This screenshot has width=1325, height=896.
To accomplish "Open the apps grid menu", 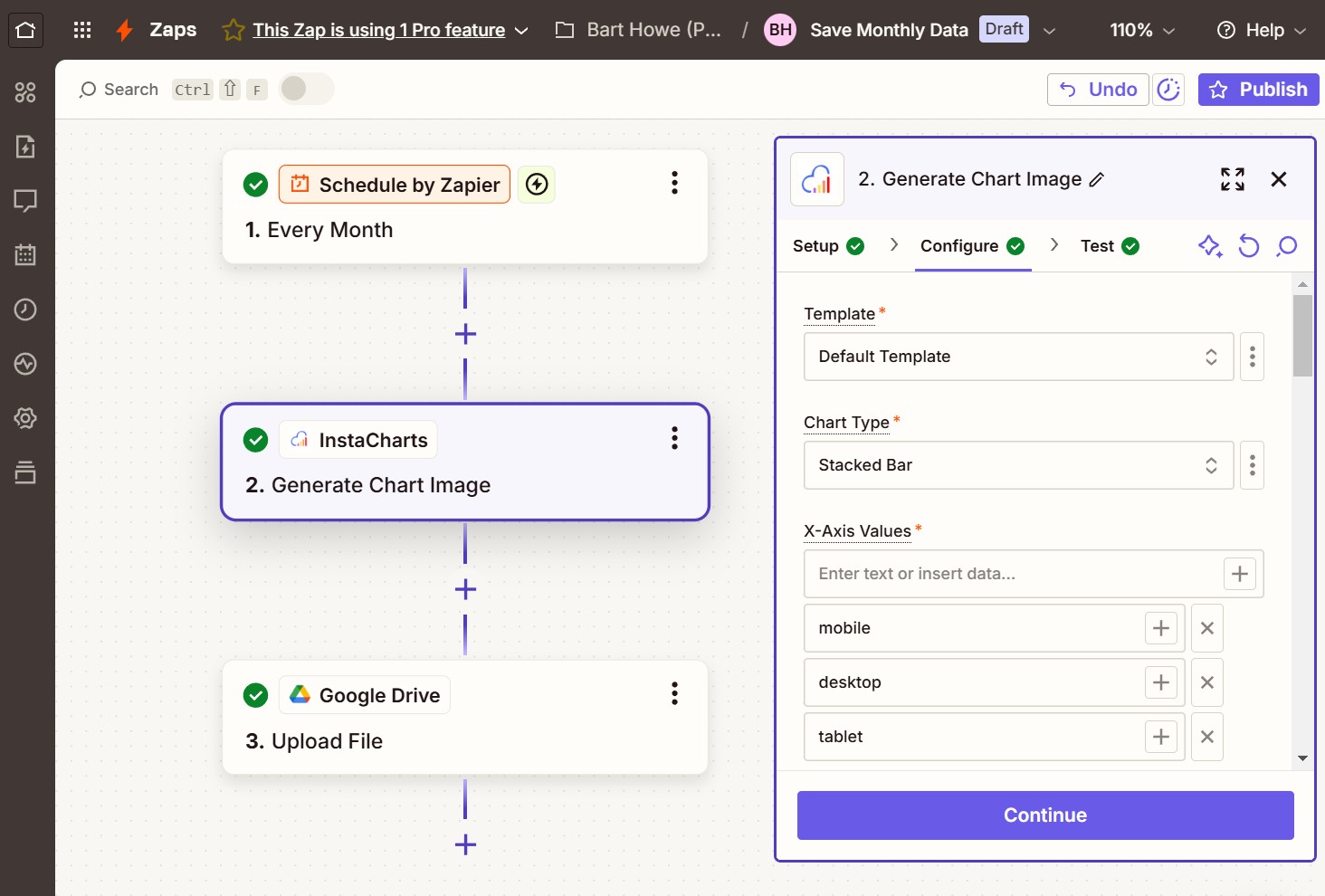I will coord(82,30).
